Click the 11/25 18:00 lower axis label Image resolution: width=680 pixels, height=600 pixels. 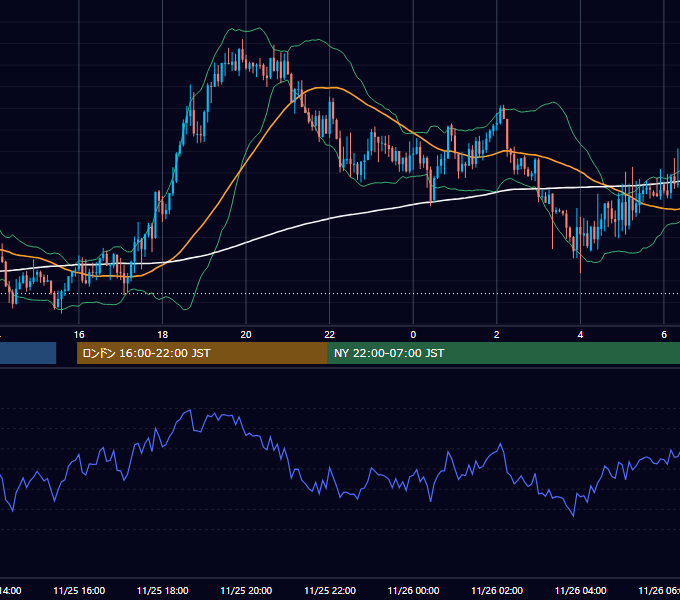163,591
